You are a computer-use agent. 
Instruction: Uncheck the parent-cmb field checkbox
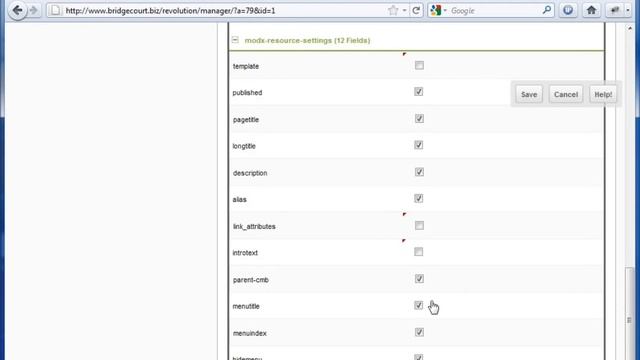pyautogui.click(x=419, y=279)
